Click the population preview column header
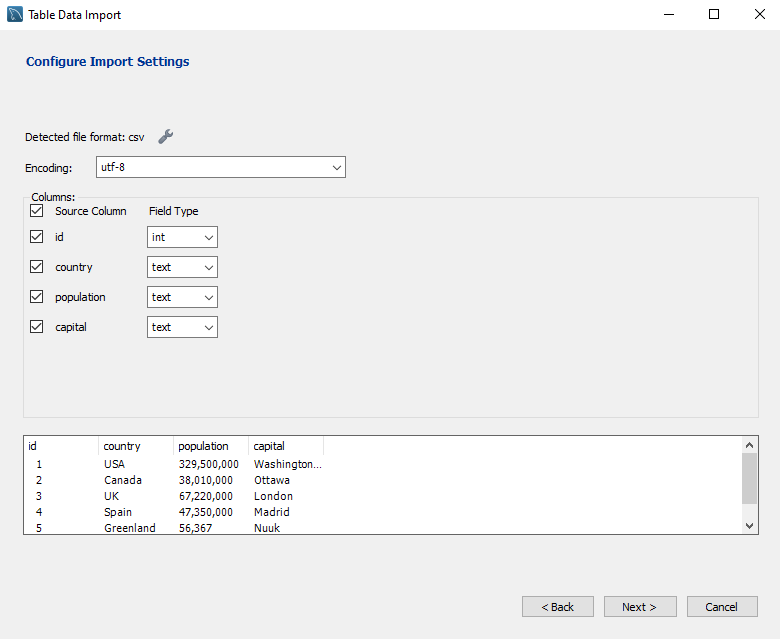The width and height of the screenshot is (780, 639). 211,446
